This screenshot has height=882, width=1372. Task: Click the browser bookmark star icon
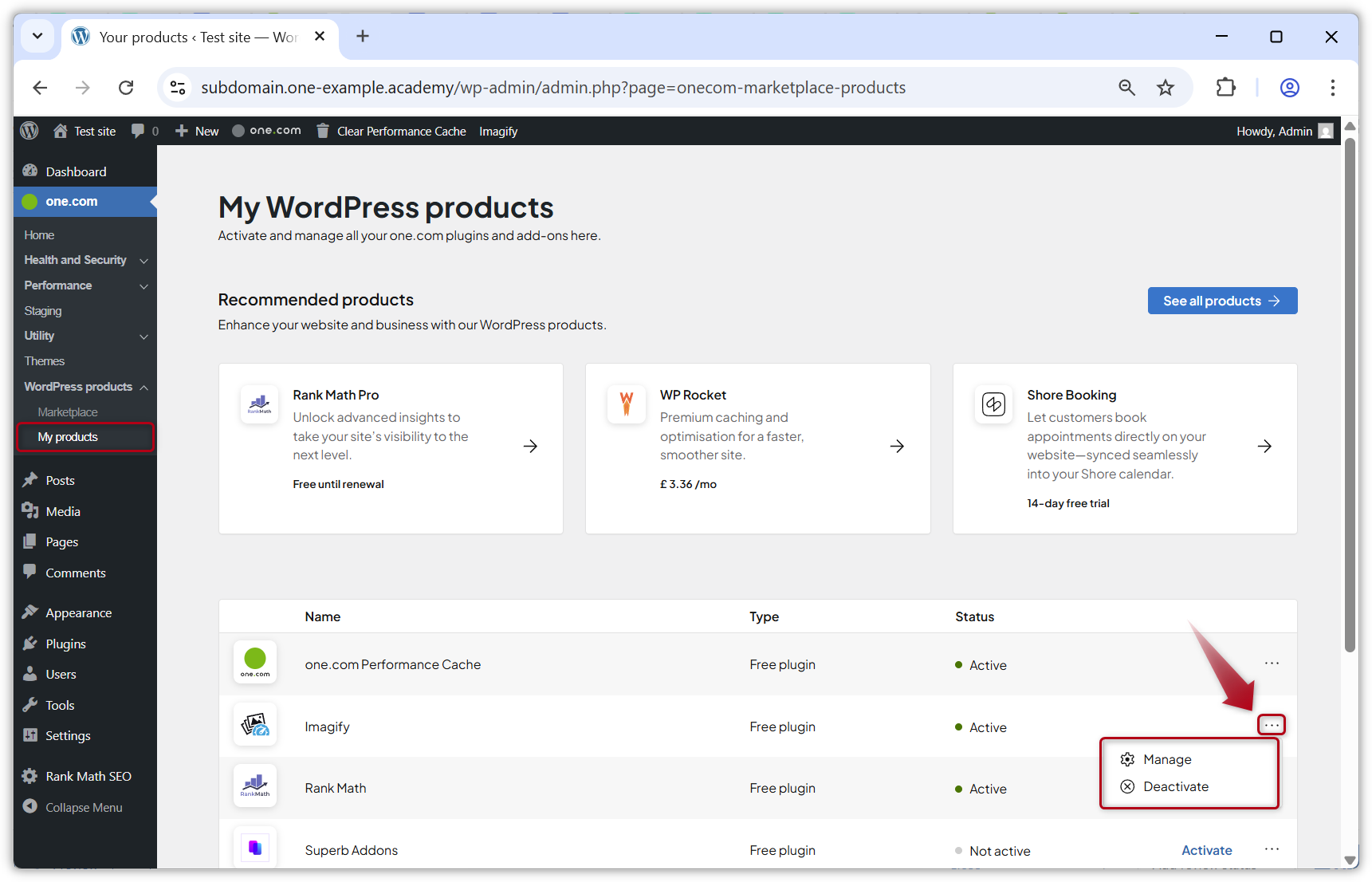click(1166, 88)
